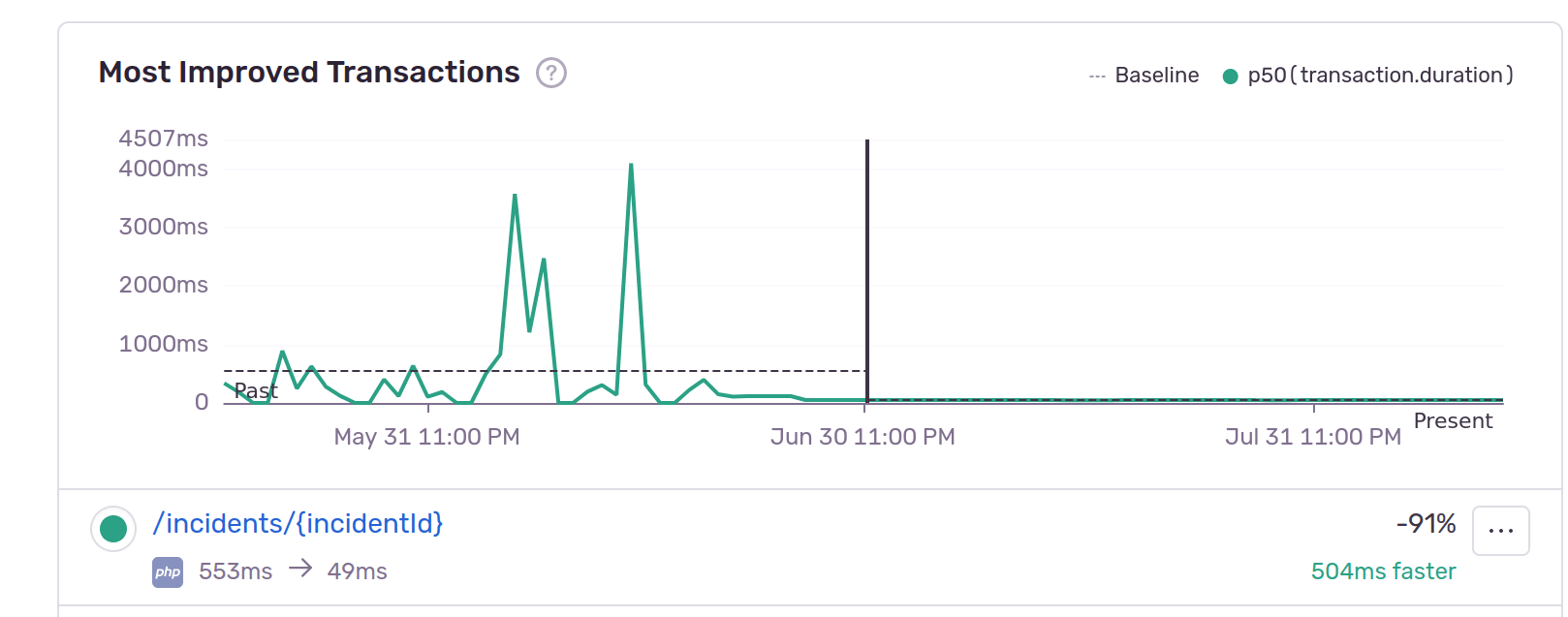The width and height of the screenshot is (1568, 617).
Task: Click the 504ms faster link
Action: (x=1383, y=571)
